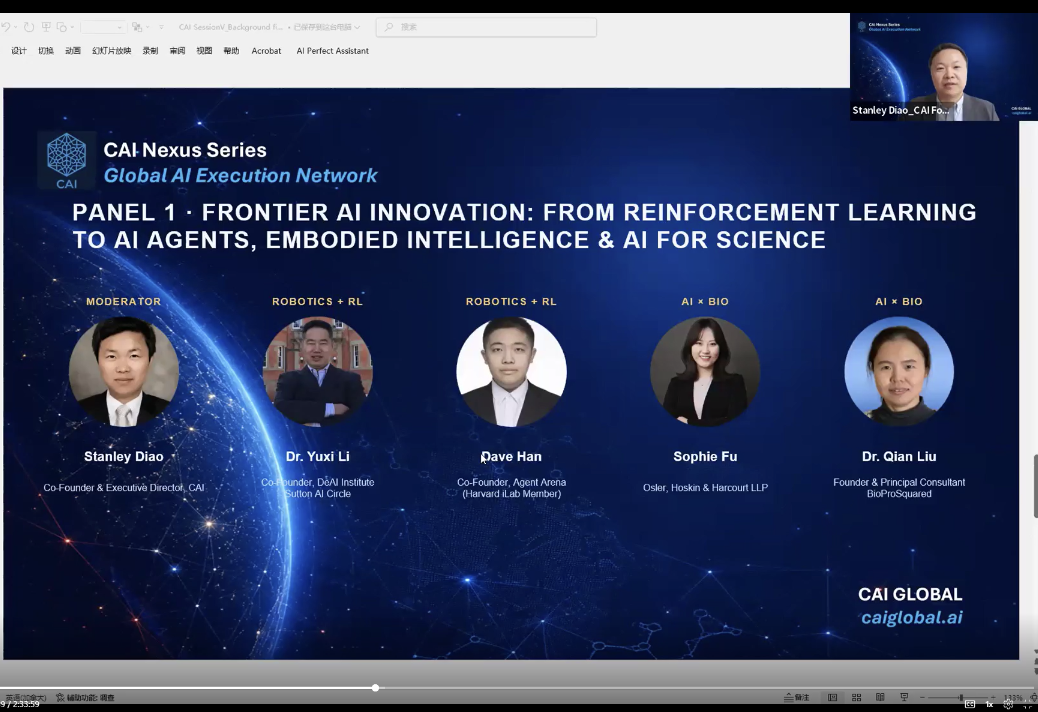Click fit slide to window icon
The height and width of the screenshot is (712, 1038).
click(x=1033, y=698)
